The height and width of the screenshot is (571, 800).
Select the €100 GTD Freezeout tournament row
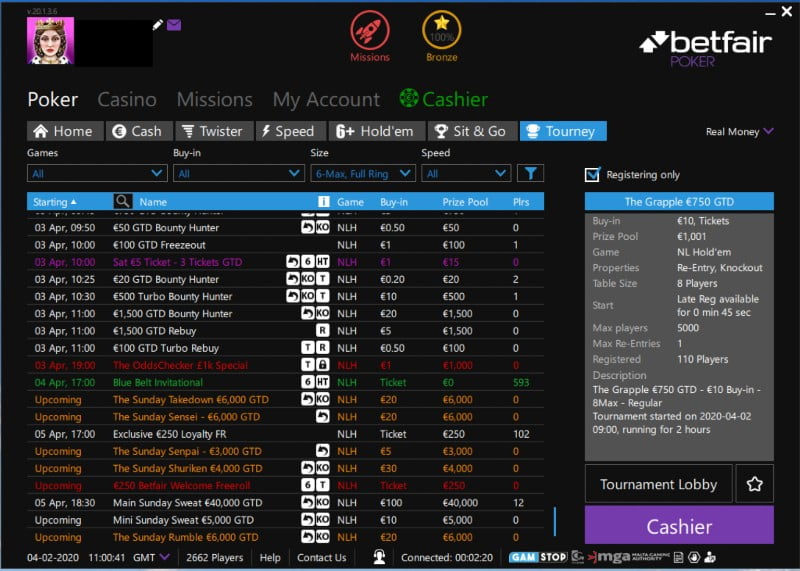(x=285, y=244)
